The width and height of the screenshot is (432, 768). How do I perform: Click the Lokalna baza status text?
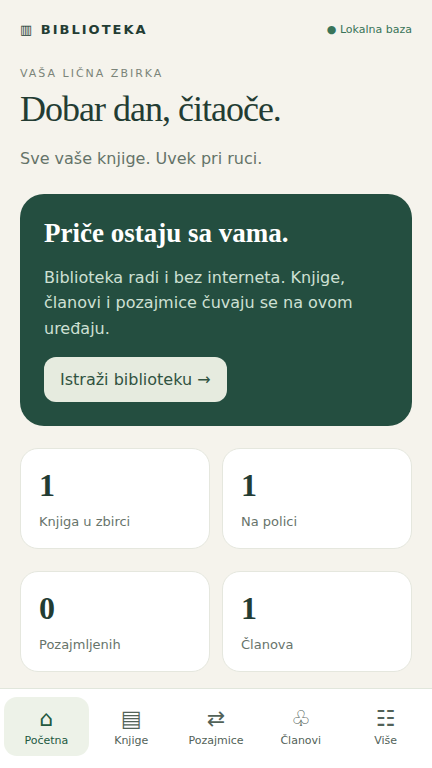point(376,29)
